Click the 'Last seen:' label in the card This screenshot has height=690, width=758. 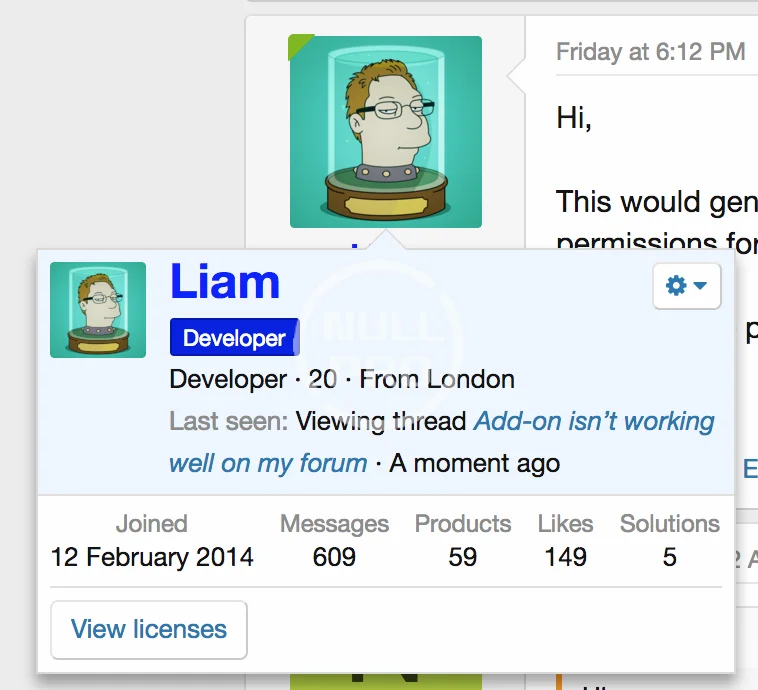click(229, 421)
